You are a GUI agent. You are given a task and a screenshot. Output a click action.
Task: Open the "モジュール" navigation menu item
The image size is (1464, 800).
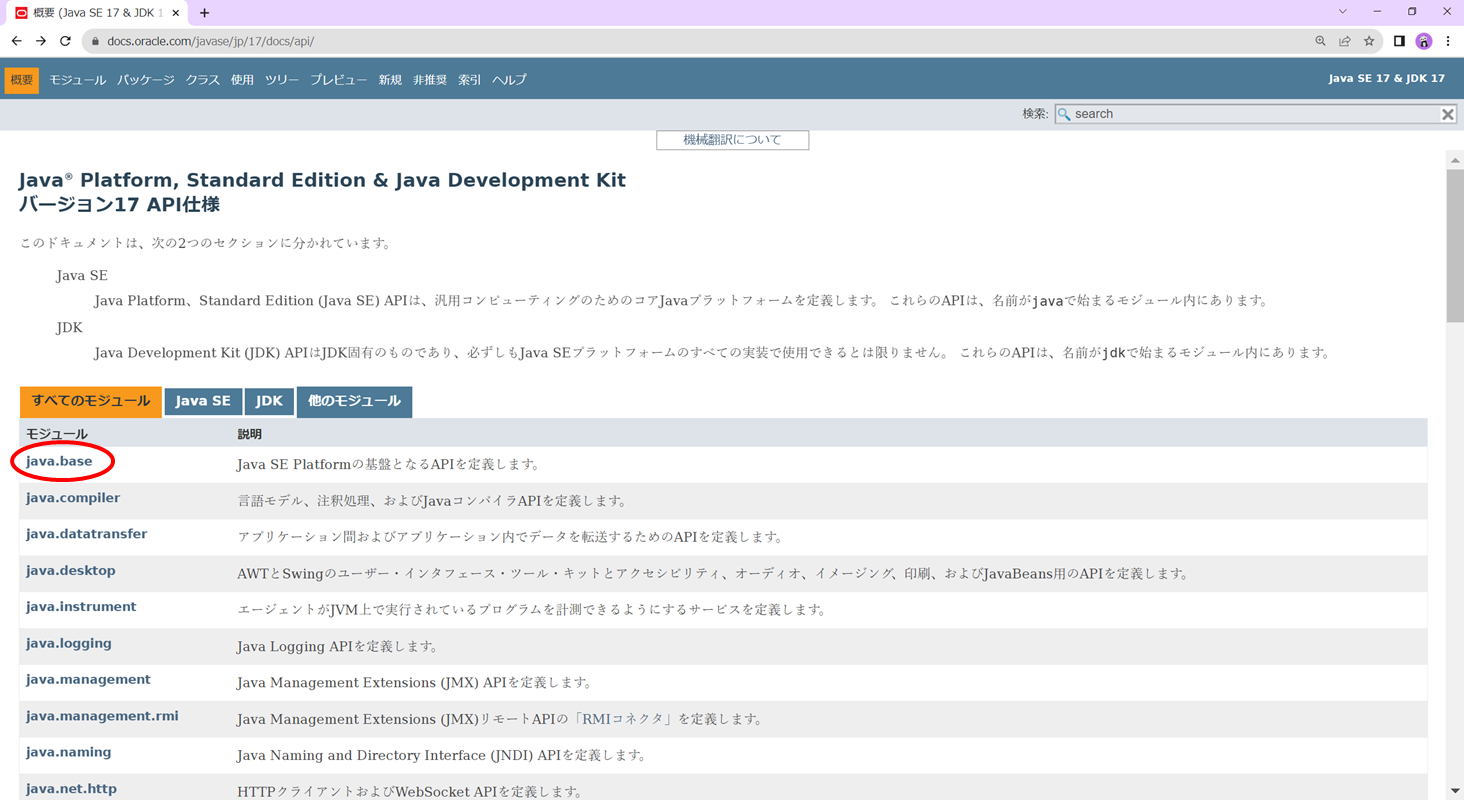[x=76, y=79]
